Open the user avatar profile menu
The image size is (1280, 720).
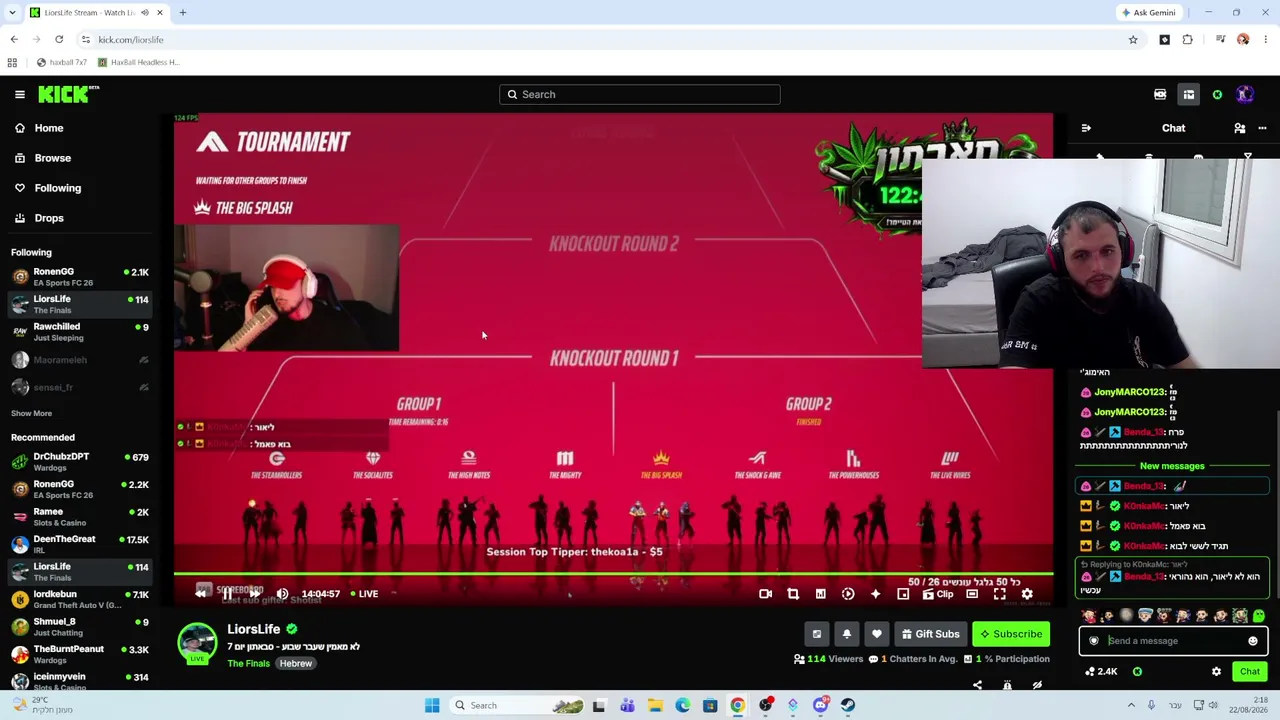(x=1245, y=94)
